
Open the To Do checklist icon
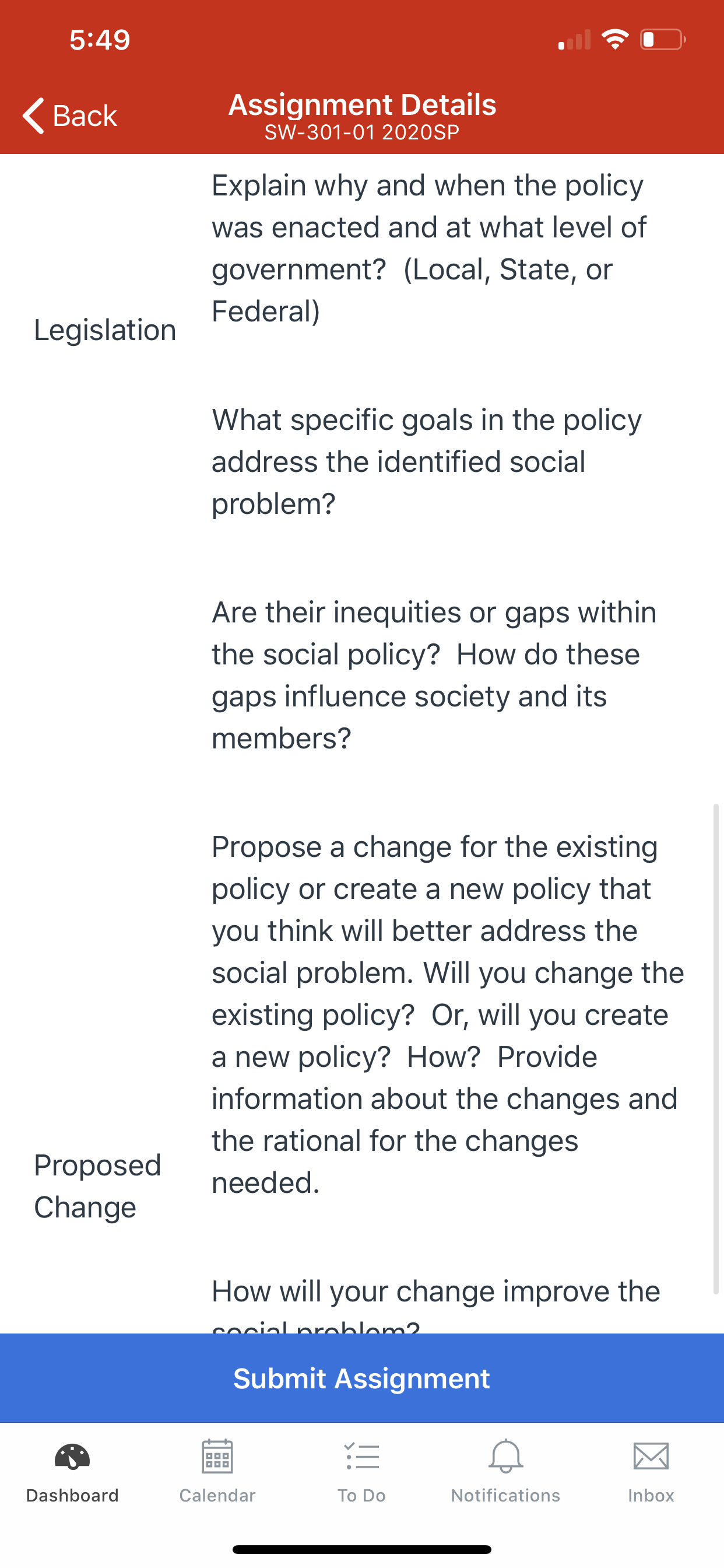[362, 1457]
